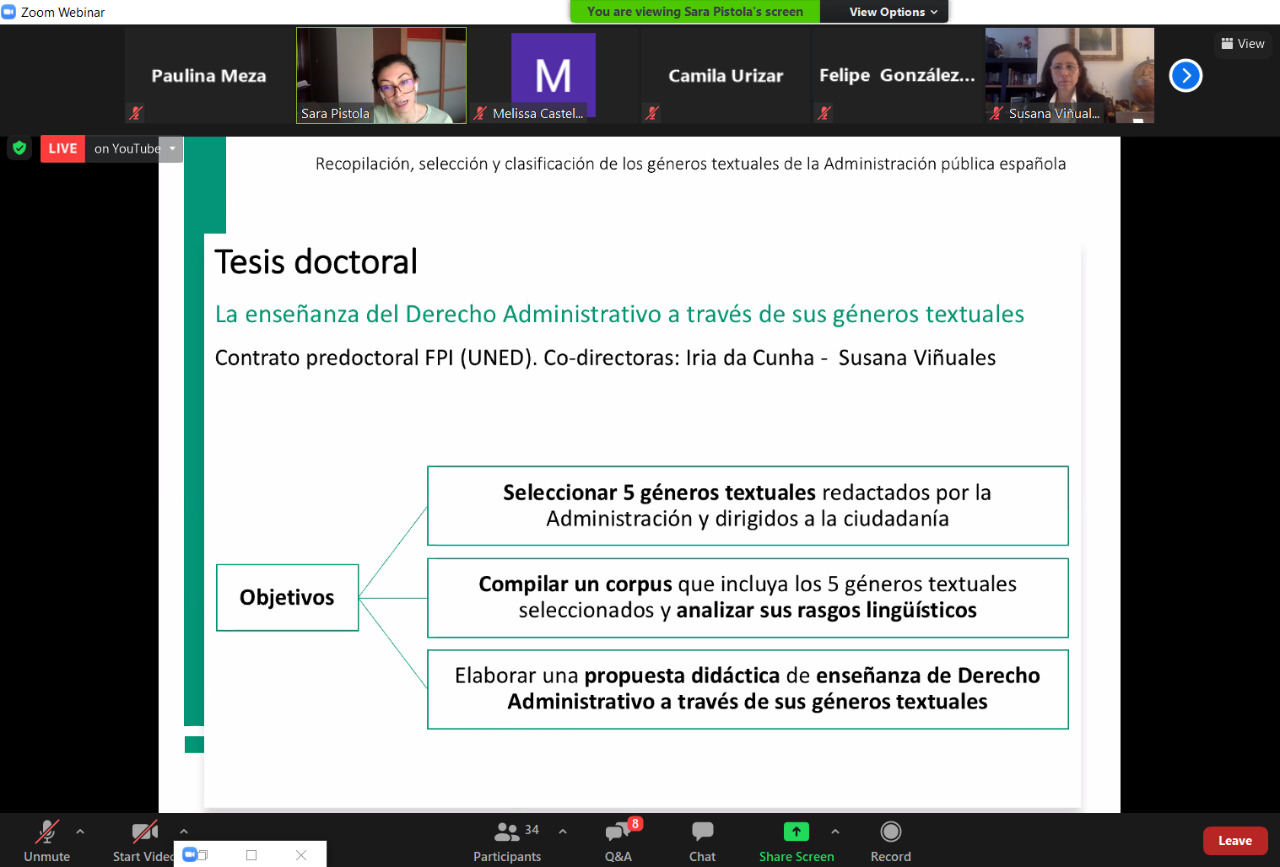This screenshot has width=1280, height=867.
Task: Select Susana Viñuales's video thumbnail
Action: [1069, 75]
